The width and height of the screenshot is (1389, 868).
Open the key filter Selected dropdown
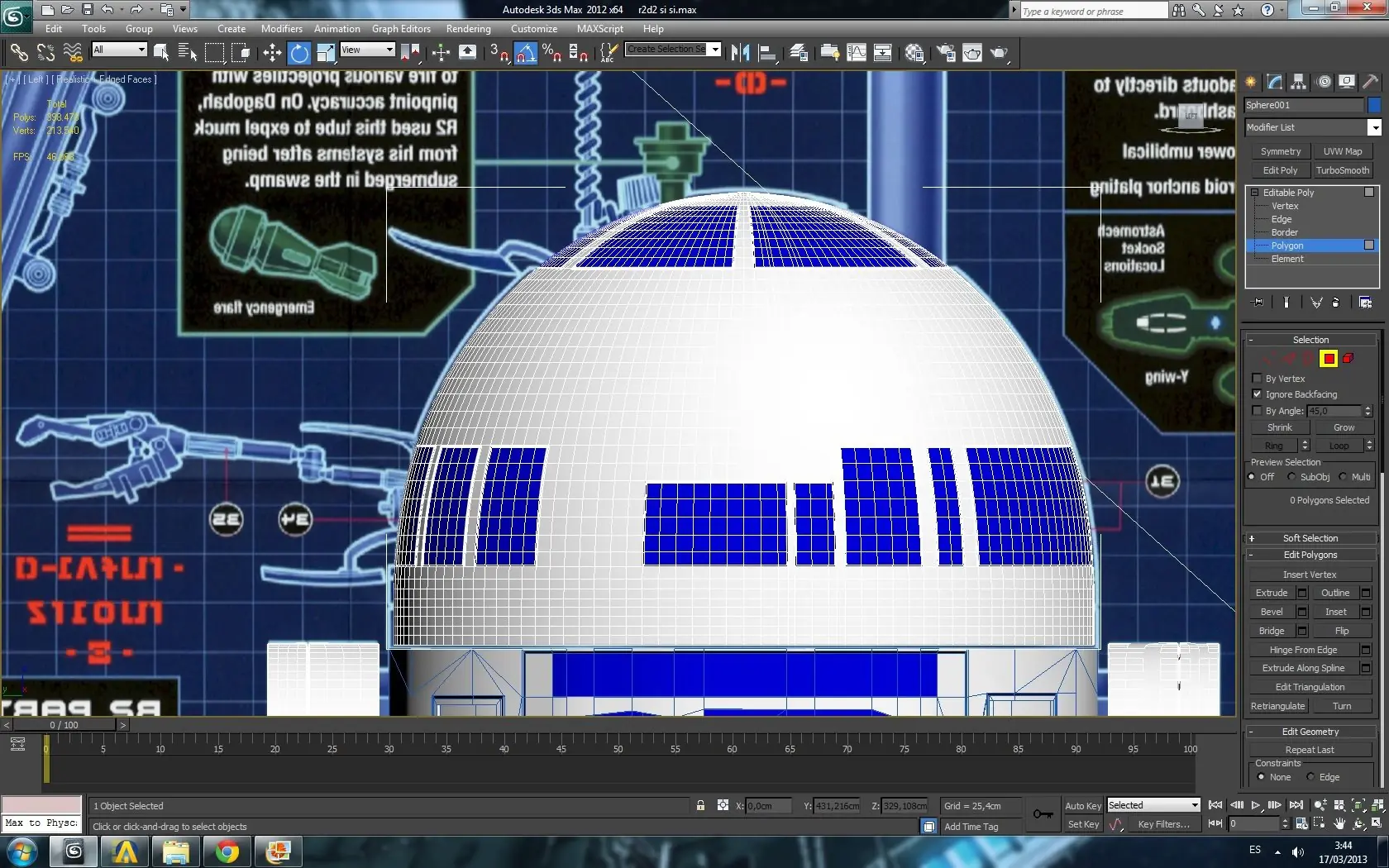1153,805
